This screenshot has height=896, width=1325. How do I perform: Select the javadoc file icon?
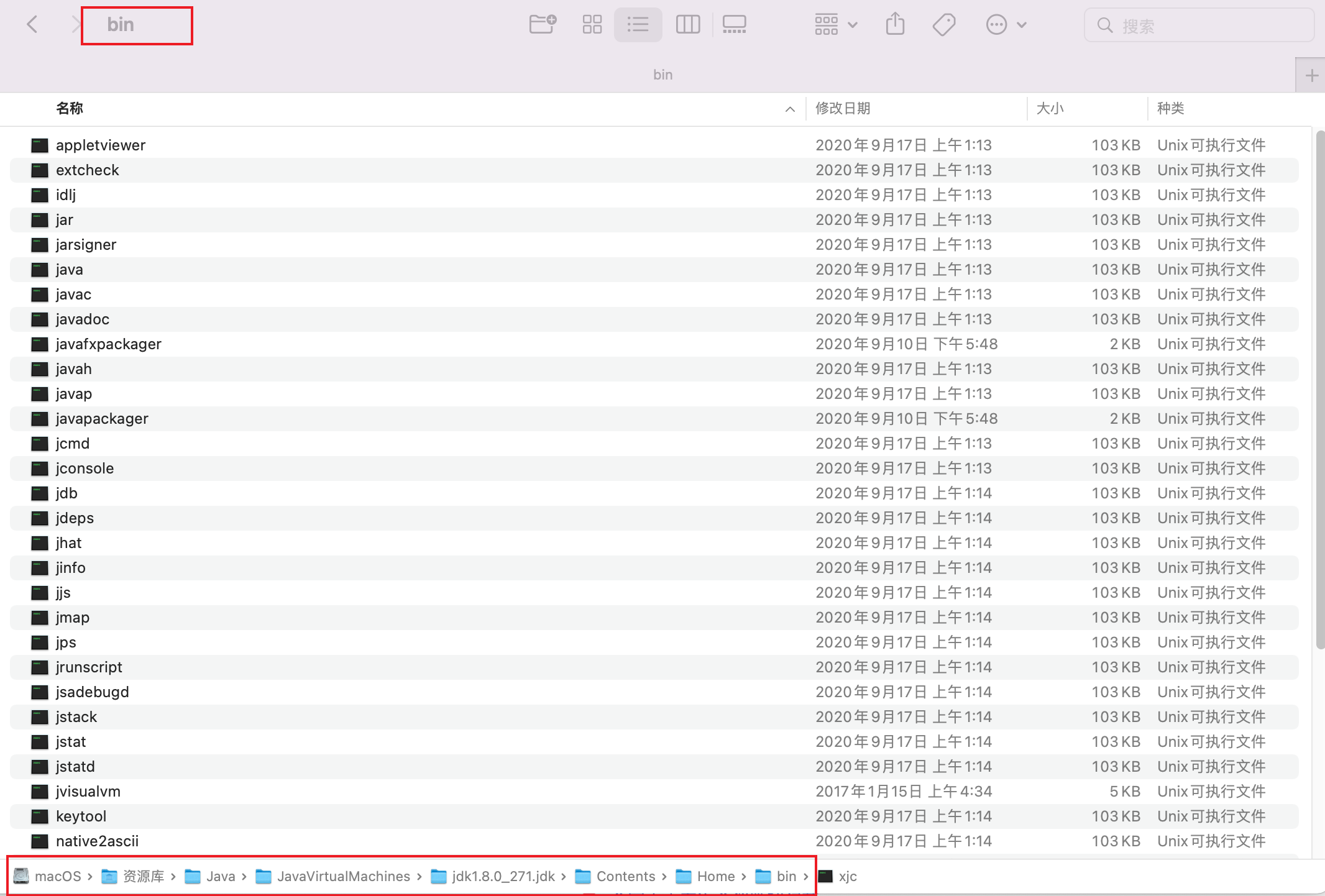click(40, 319)
